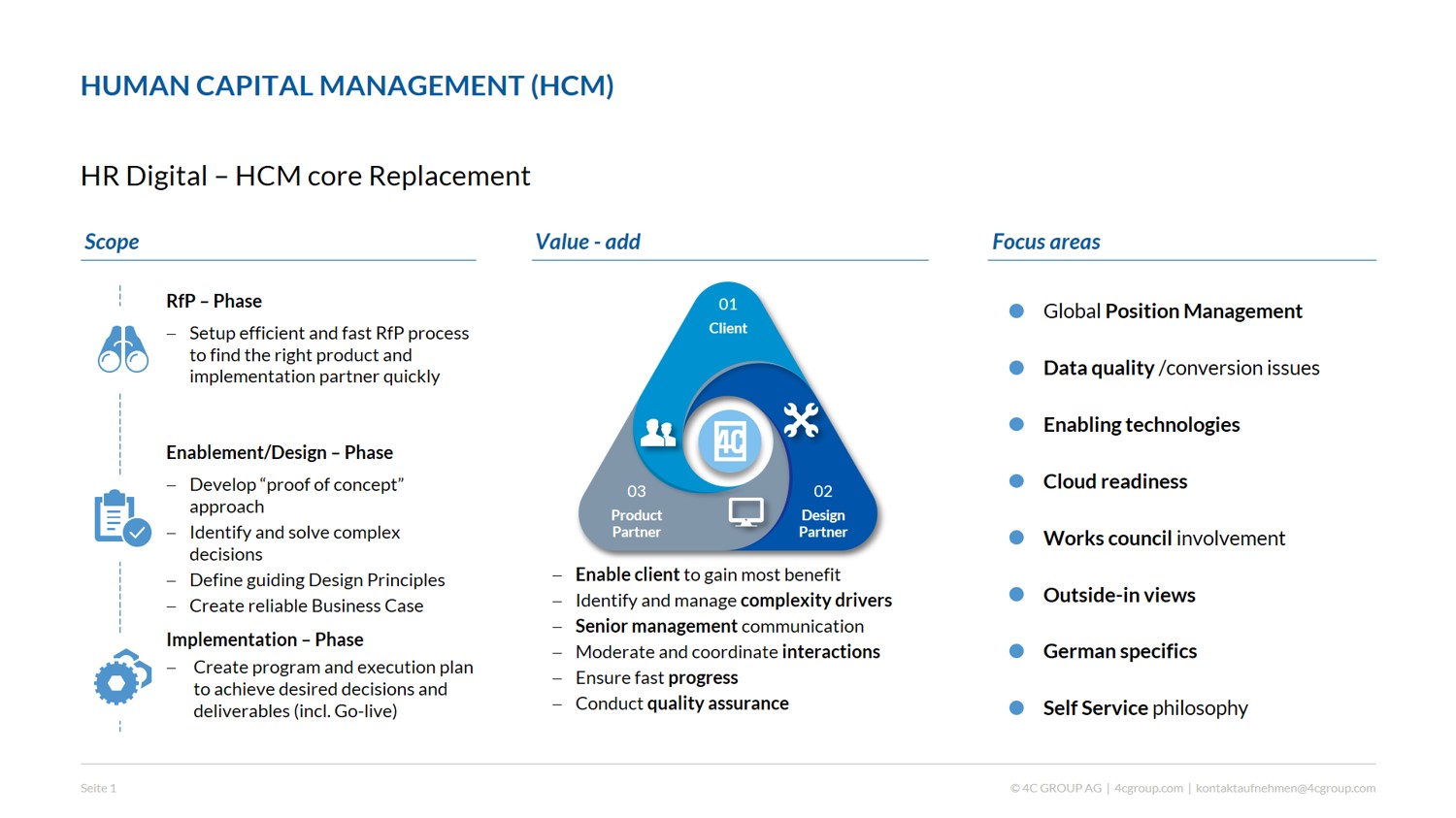
Task: Click 'Moderate and coordinate interactions' line
Action: point(727,652)
